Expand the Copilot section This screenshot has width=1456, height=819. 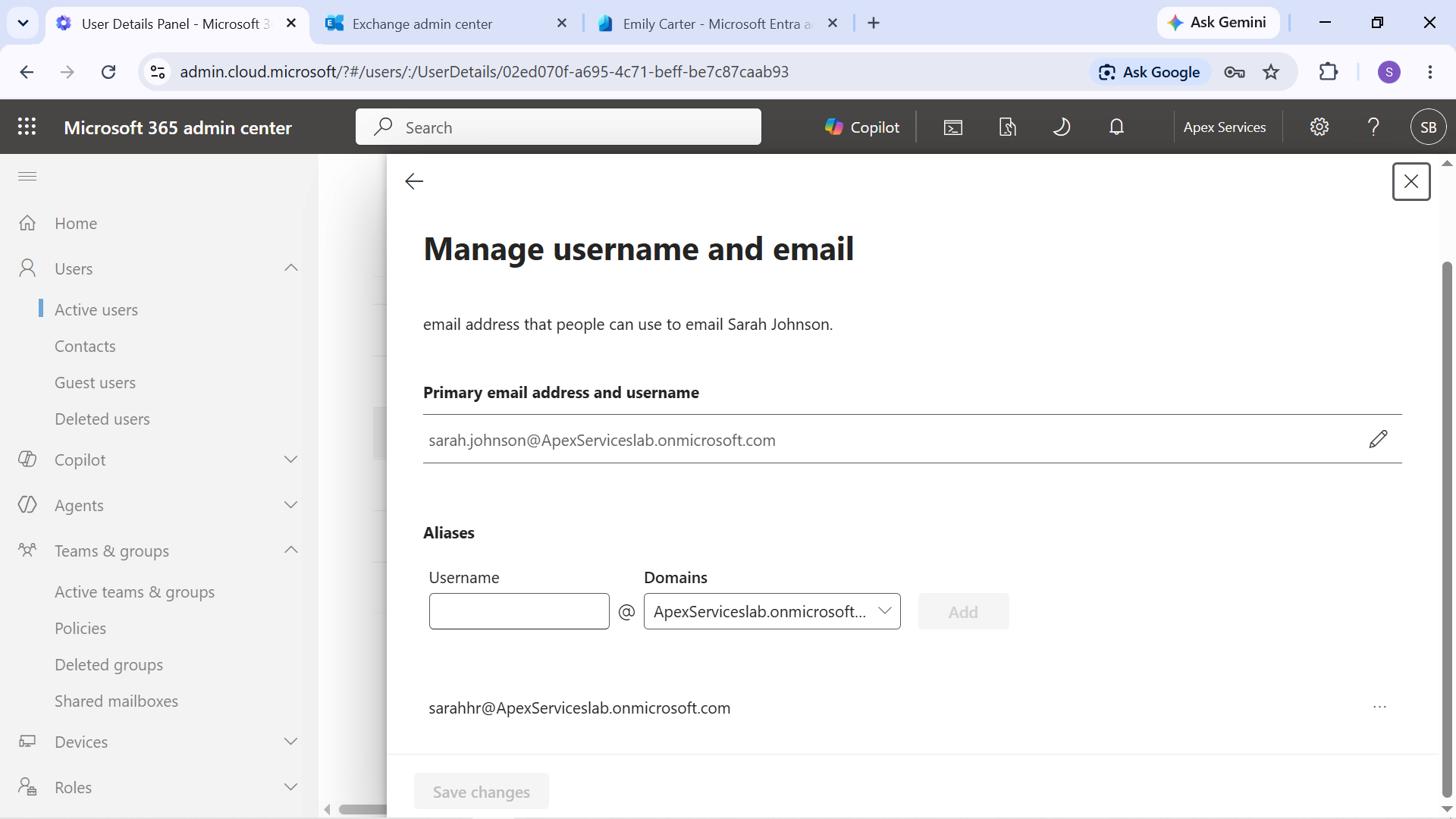[291, 460]
